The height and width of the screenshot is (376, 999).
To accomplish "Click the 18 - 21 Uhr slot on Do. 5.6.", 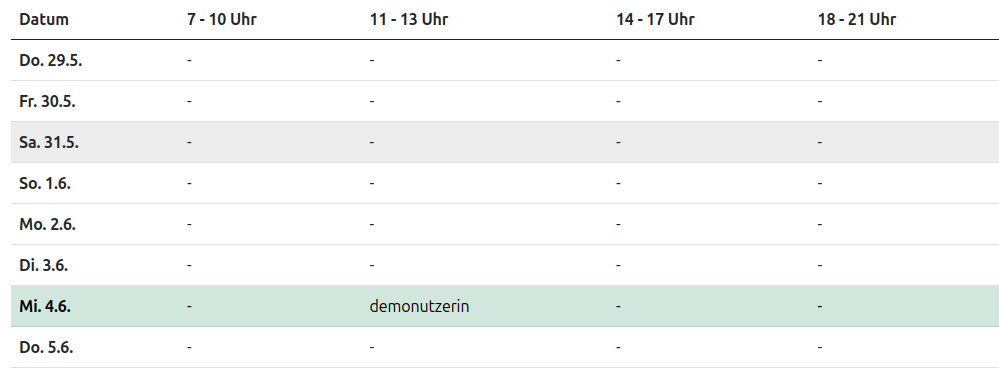I will [820, 348].
